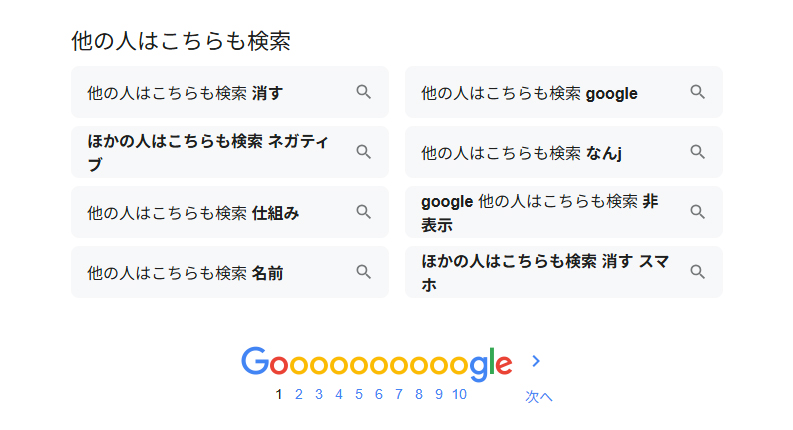This screenshot has height=430, width=793.
Task: Click search icon next to "仕組み" suggestion
Action: pos(363,212)
